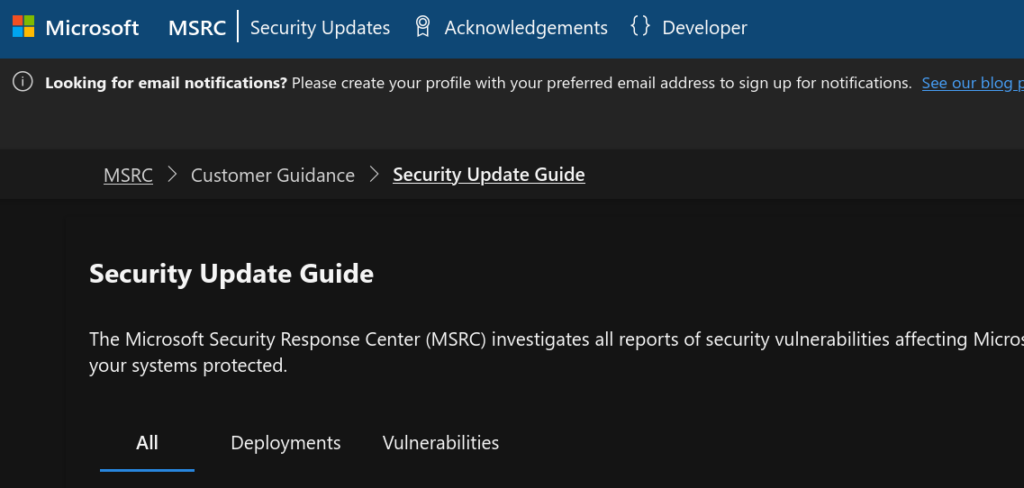The image size is (1024, 488).
Task: Click chevron after Customer Guidance breadcrumb
Action: click(x=374, y=174)
